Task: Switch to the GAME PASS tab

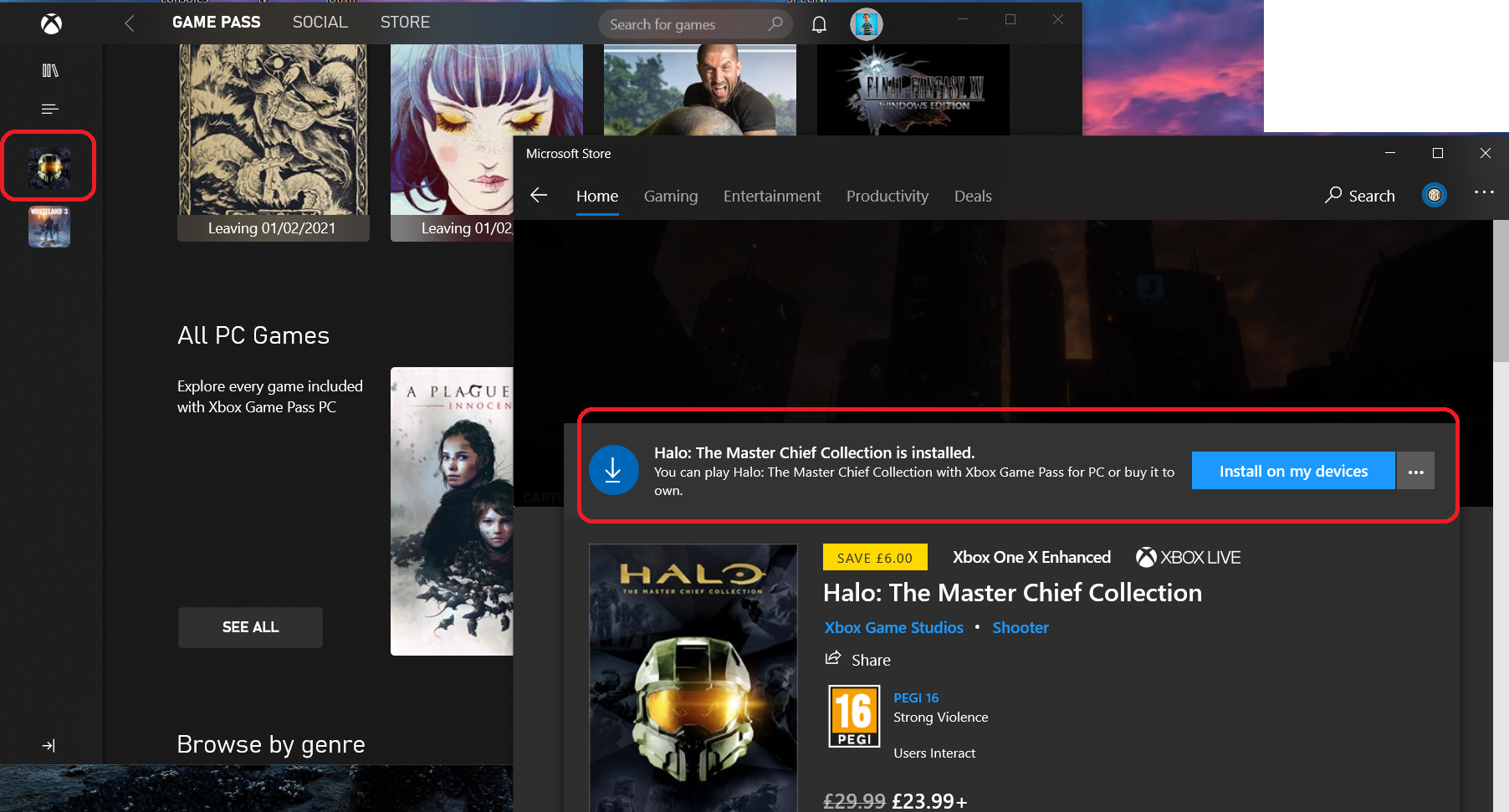Action: pos(216,23)
